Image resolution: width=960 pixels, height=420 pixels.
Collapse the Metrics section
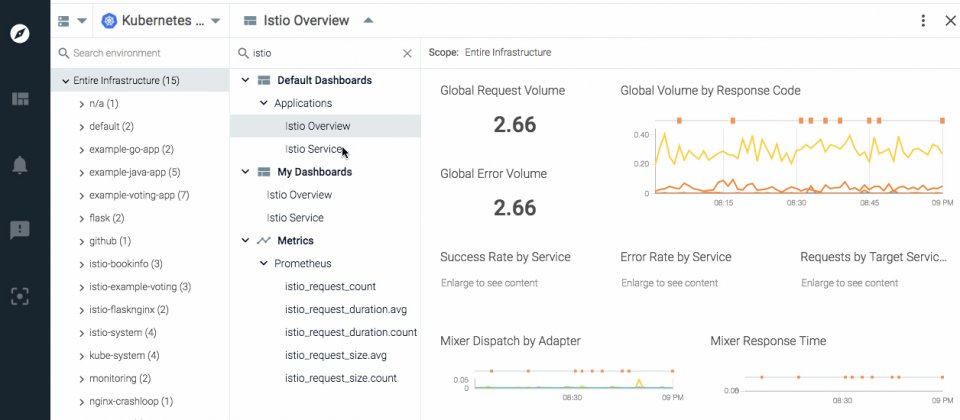(246, 241)
